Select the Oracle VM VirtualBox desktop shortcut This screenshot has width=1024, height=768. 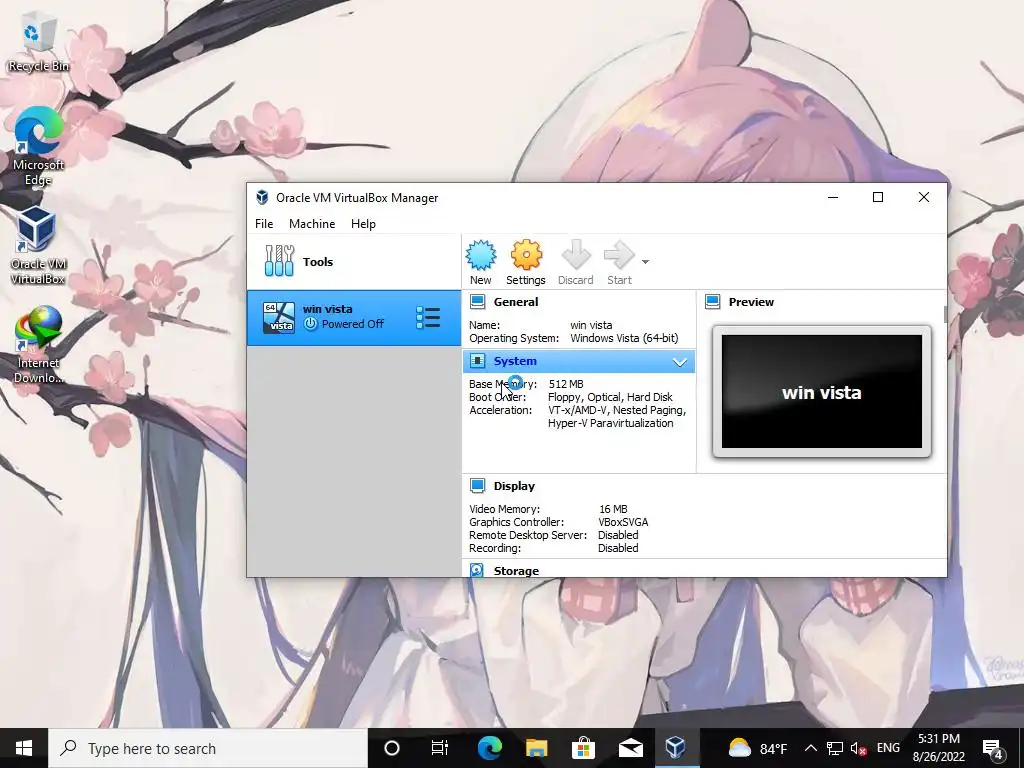38,246
